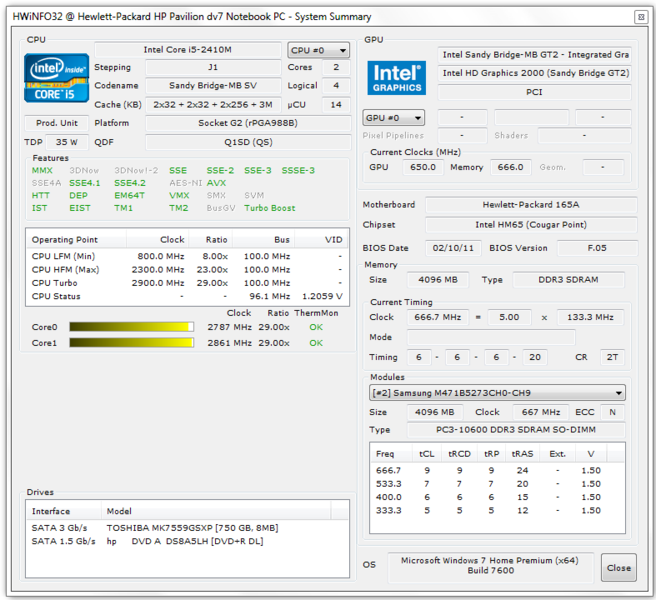Select the VID column header
This screenshot has height=600, width=656.
[321, 240]
